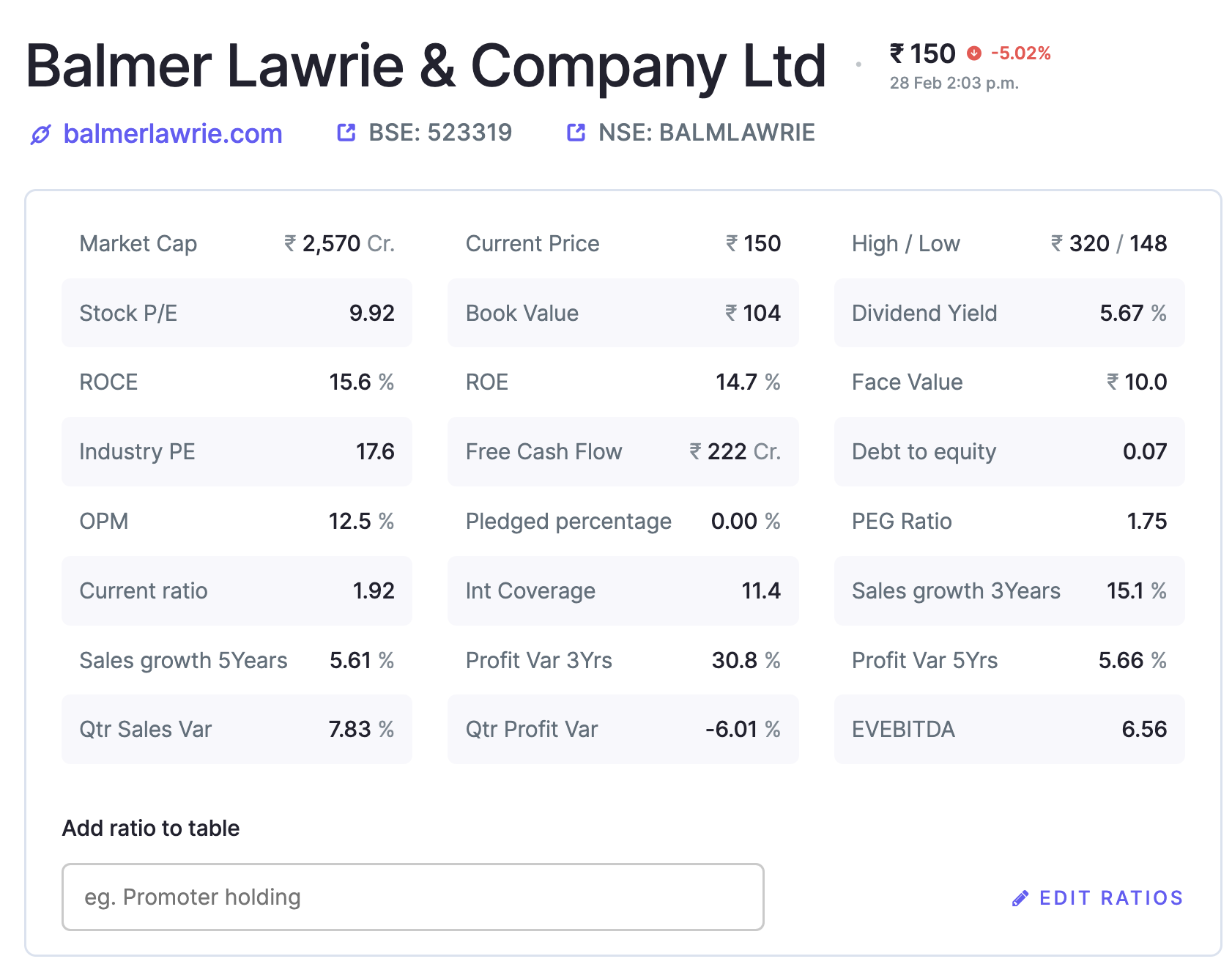The height and width of the screenshot is (967, 1232).
Task: Click the Qtr Profit Var ratio cell
Action: pos(623,729)
